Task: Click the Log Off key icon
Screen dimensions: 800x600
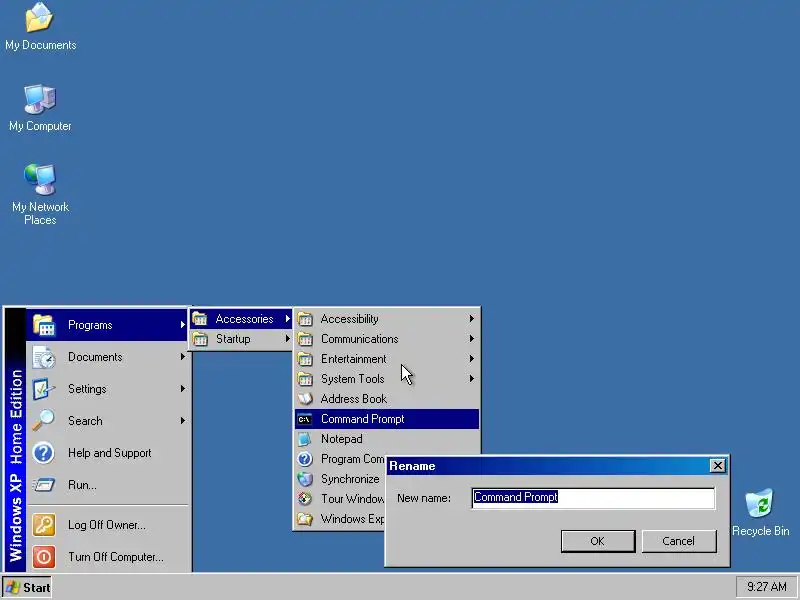Action: tap(44, 525)
